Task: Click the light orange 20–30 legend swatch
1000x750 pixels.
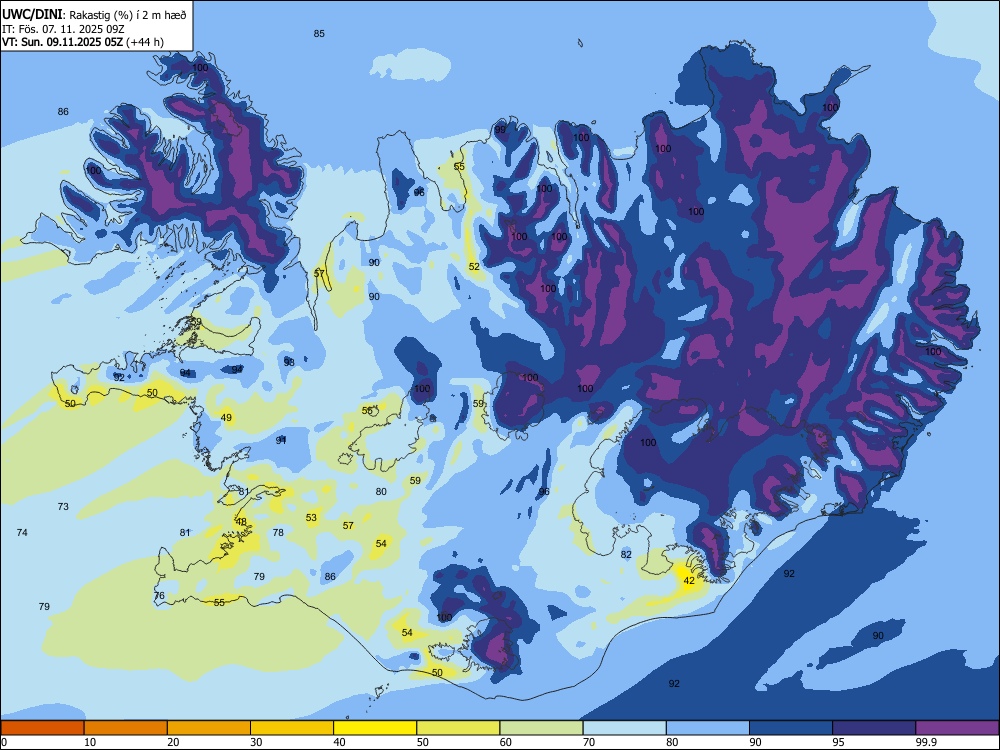Action: point(209,728)
